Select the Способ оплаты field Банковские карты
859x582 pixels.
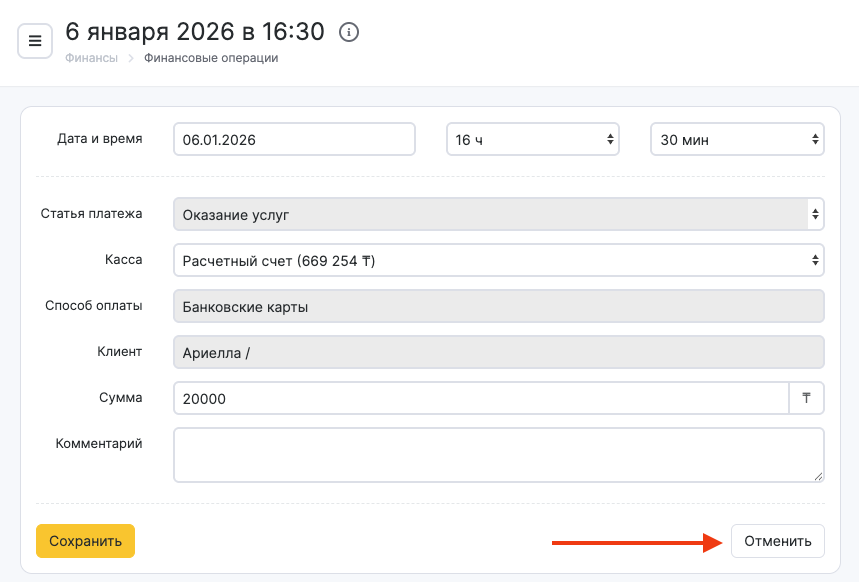click(x=498, y=307)
